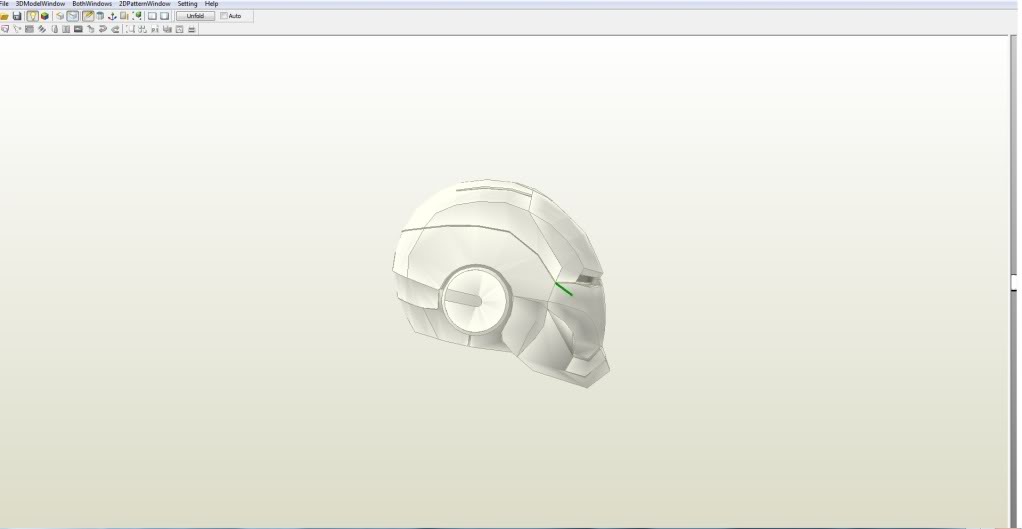Click the yellow-panel icon beside the anchor icon
The height and width of the screenshot is (529, 1022).
tap(124, 16)
